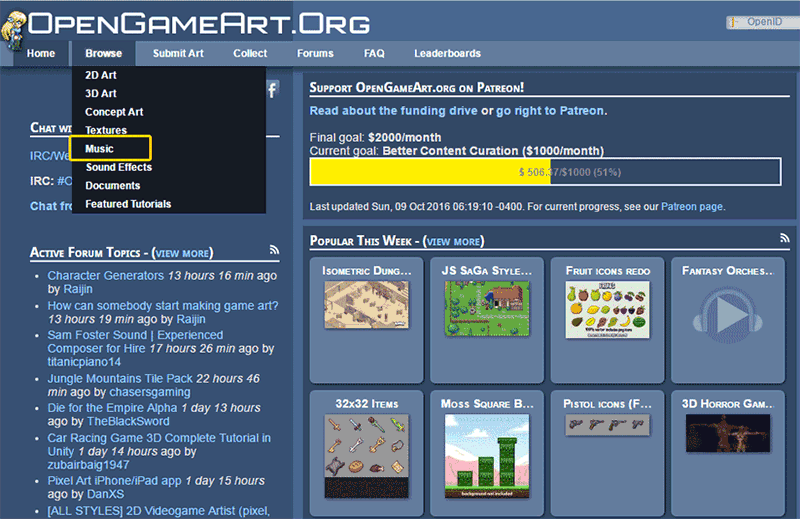The image size is (800, 519).
Task: Choose Textures in the dropdown
Action: coord(106,130)
